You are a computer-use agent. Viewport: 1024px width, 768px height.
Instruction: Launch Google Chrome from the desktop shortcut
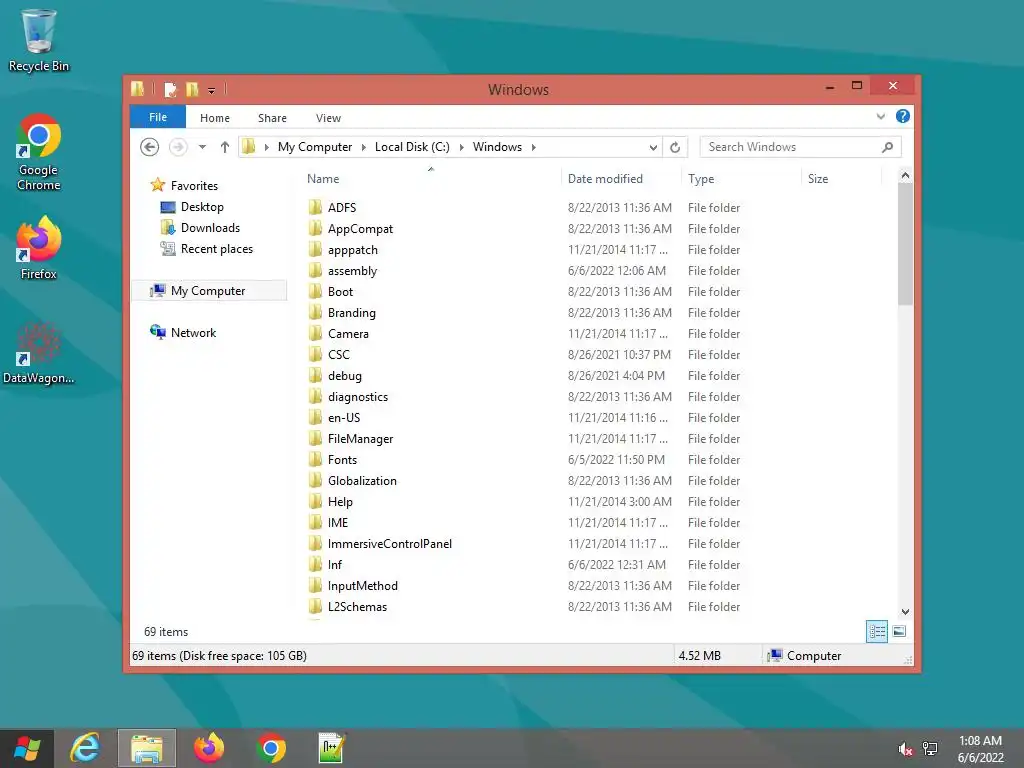(x=39, y=152)
